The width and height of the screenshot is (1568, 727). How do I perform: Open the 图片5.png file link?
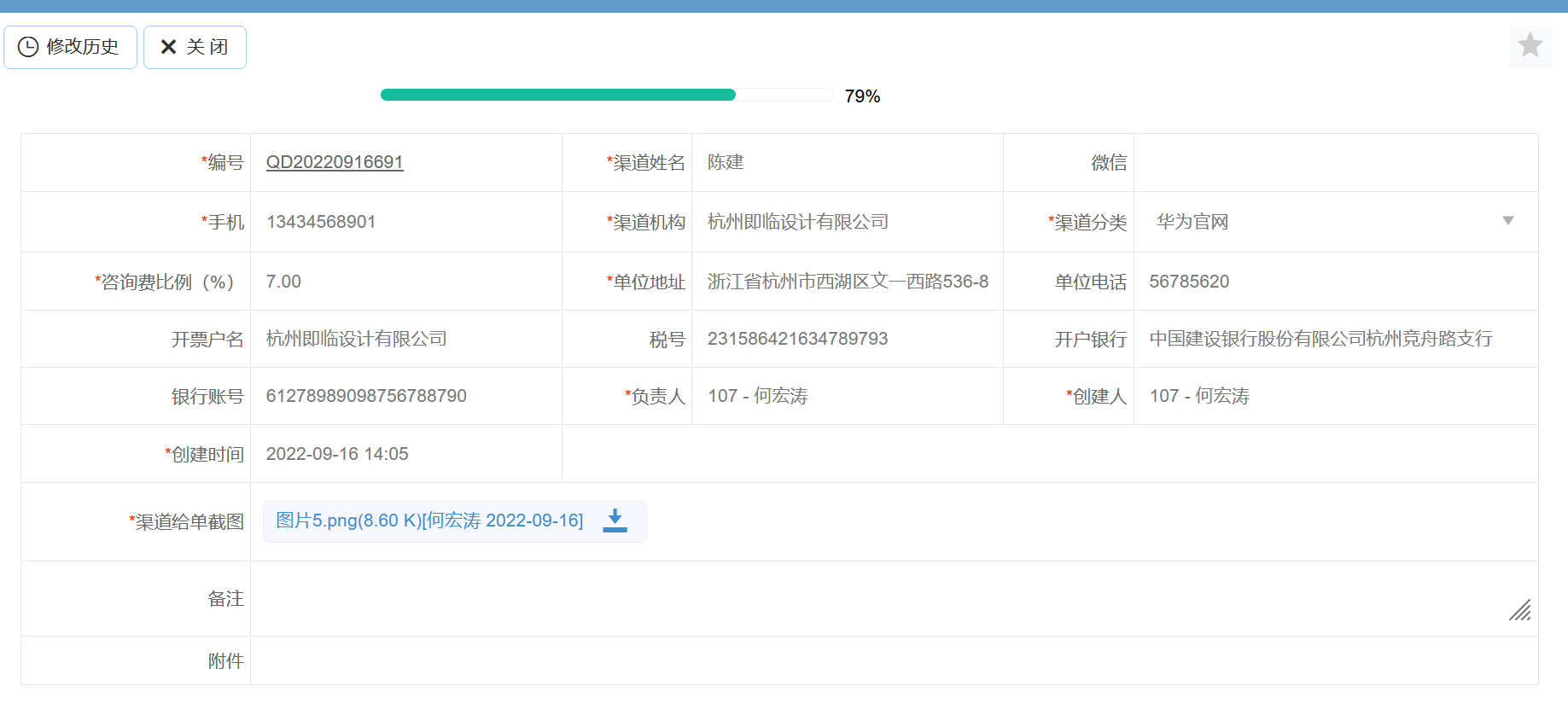click(429, 521)
